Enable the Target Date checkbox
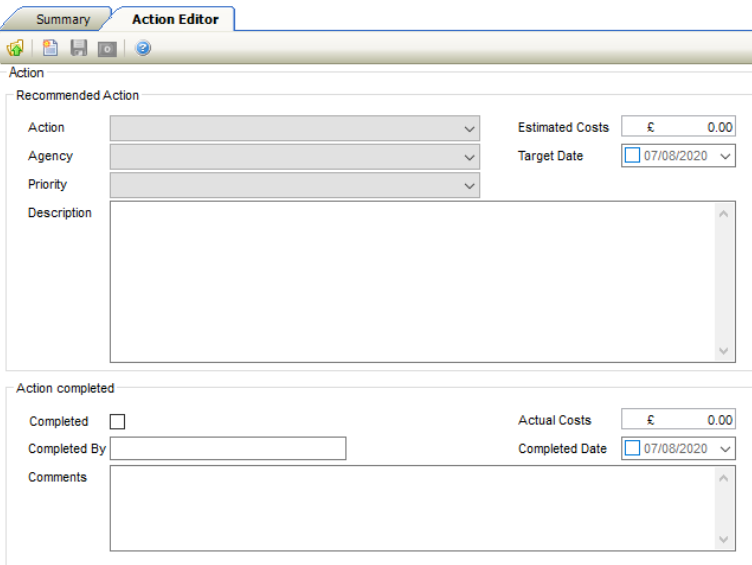Viewport: 752px width, 565px height. point(632,156)
